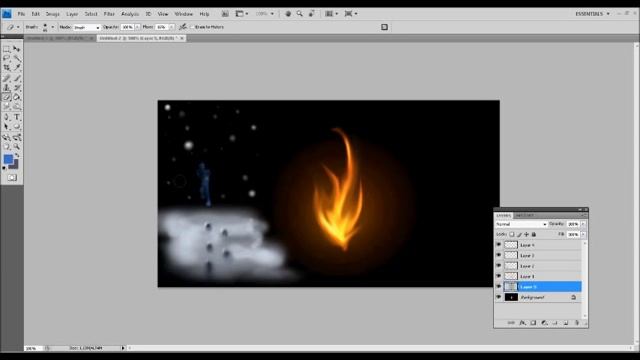The width and height of the screenshot is (640, 360).
Task: Open eraser Mode dropdown in options bar
Action: click(x=87, y=27)
